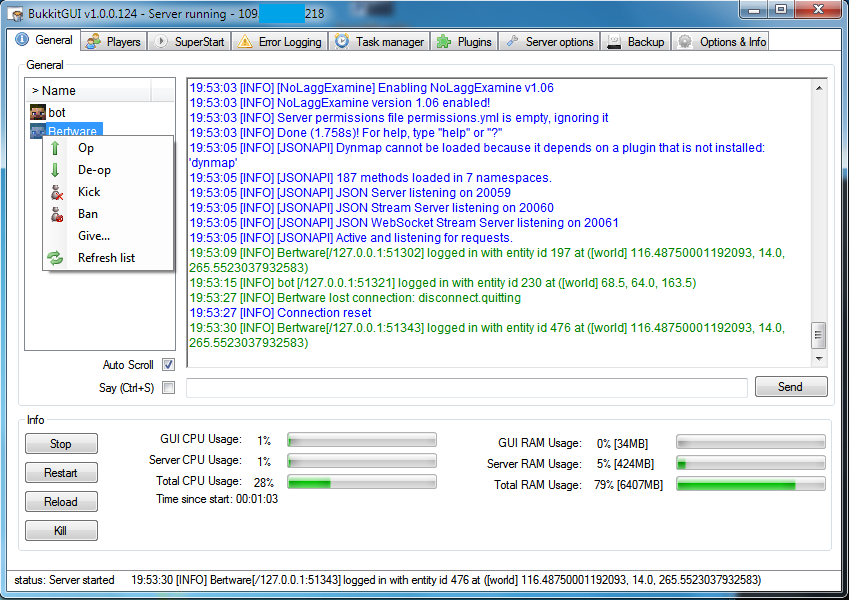This screenshot has width=849, height=600.
Task: Open the Options & Info tab
Action: (x=721, y=42)
